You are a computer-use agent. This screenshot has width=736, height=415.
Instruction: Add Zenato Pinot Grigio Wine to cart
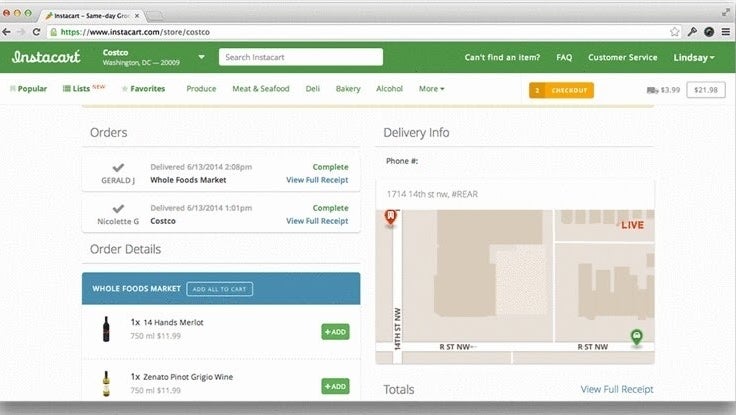click(x=335, y=386)
